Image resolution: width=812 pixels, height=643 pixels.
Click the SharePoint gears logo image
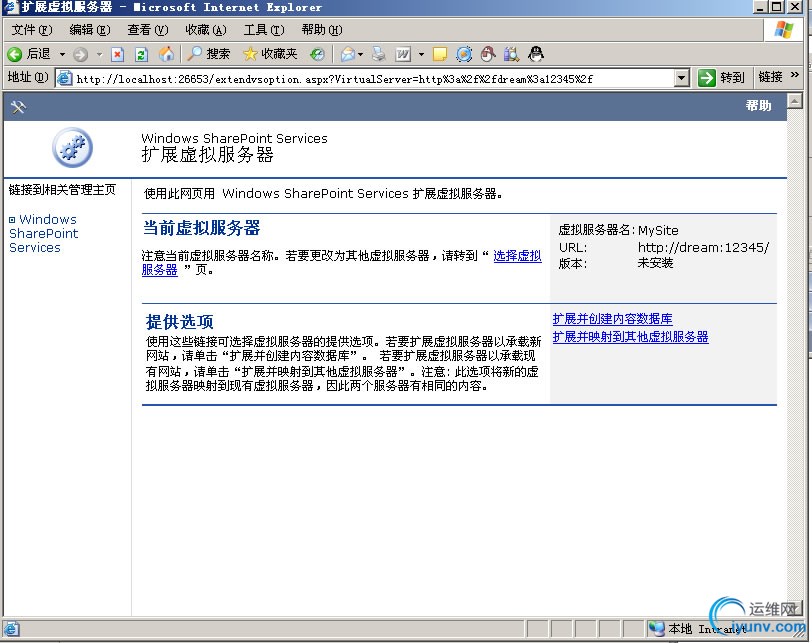(x=72, y=148)
